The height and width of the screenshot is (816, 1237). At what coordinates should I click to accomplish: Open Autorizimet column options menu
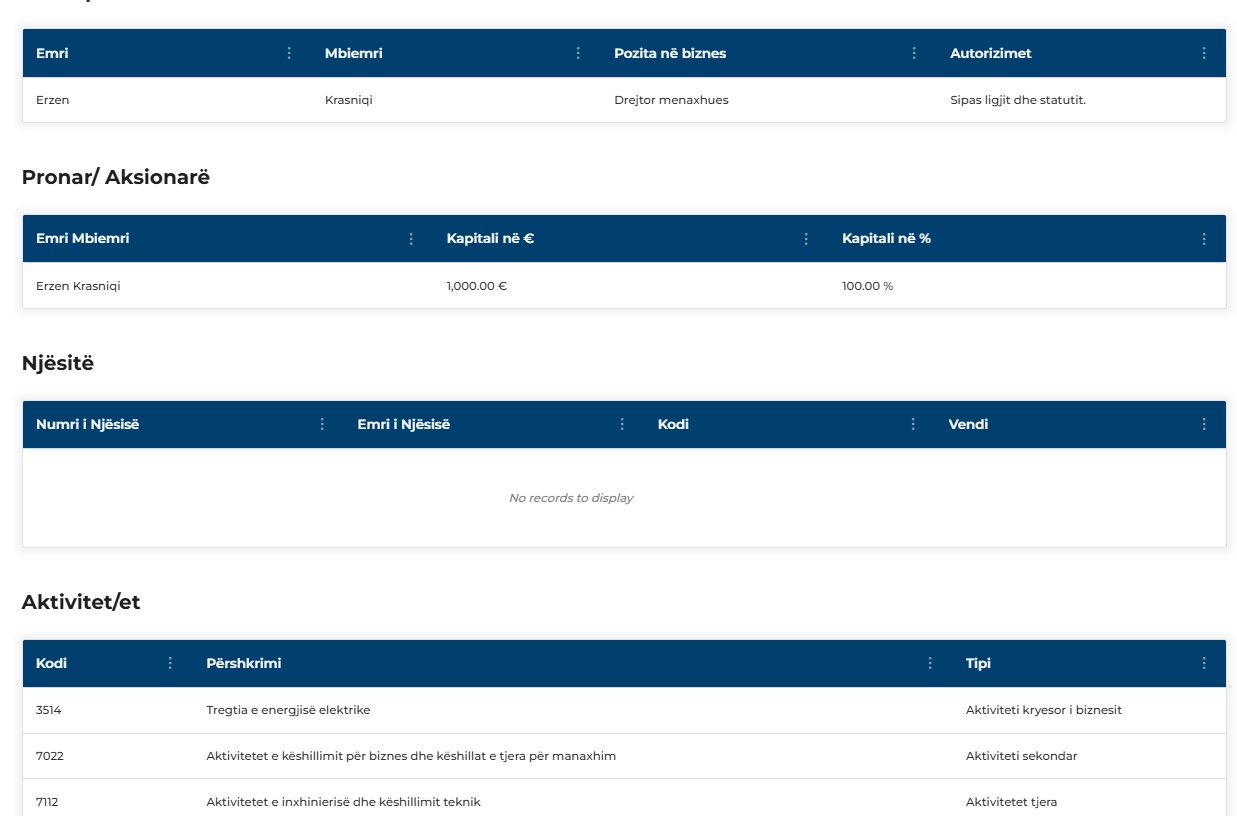tap(1204, 53)
